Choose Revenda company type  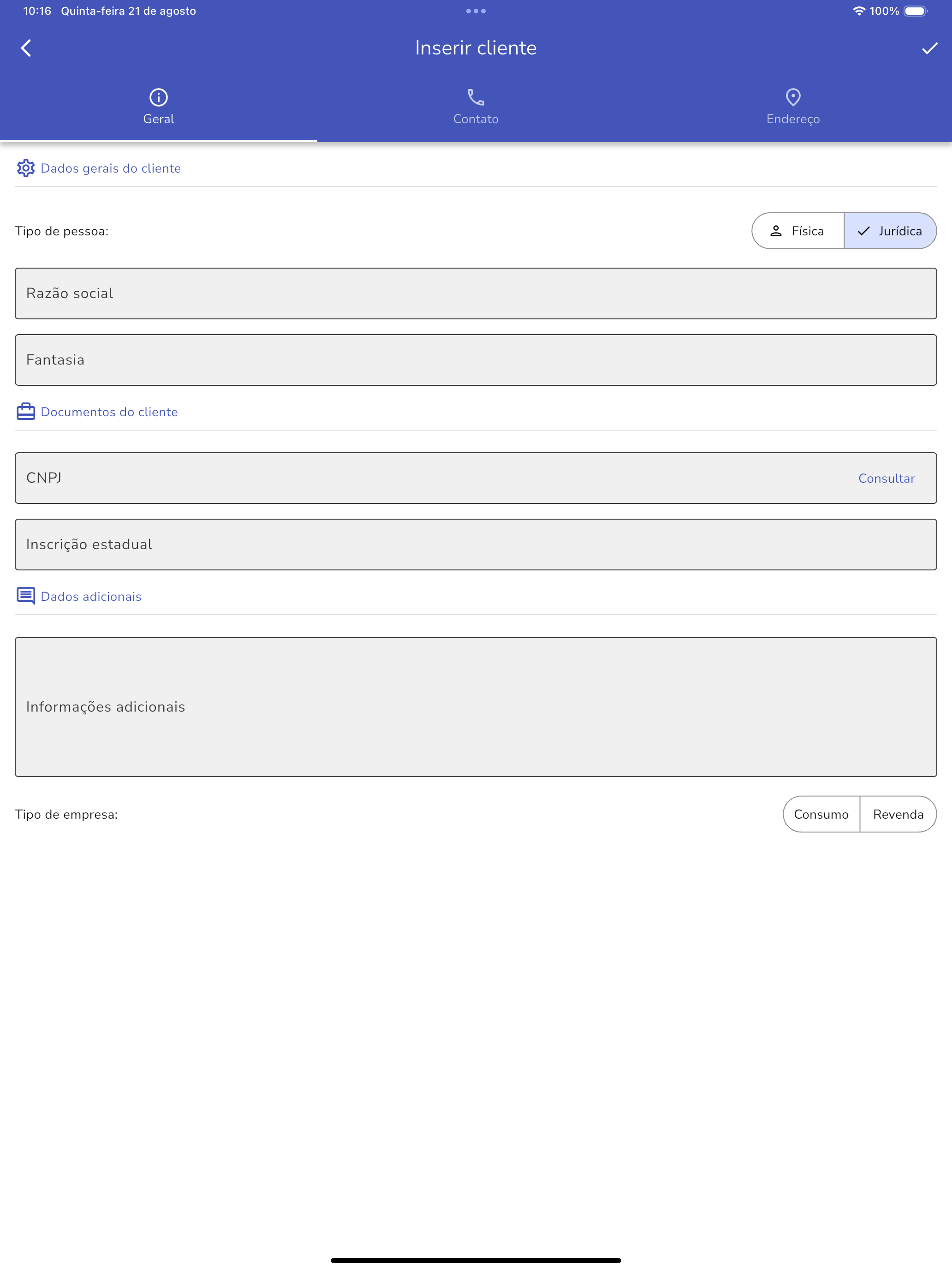click(898, 814)
